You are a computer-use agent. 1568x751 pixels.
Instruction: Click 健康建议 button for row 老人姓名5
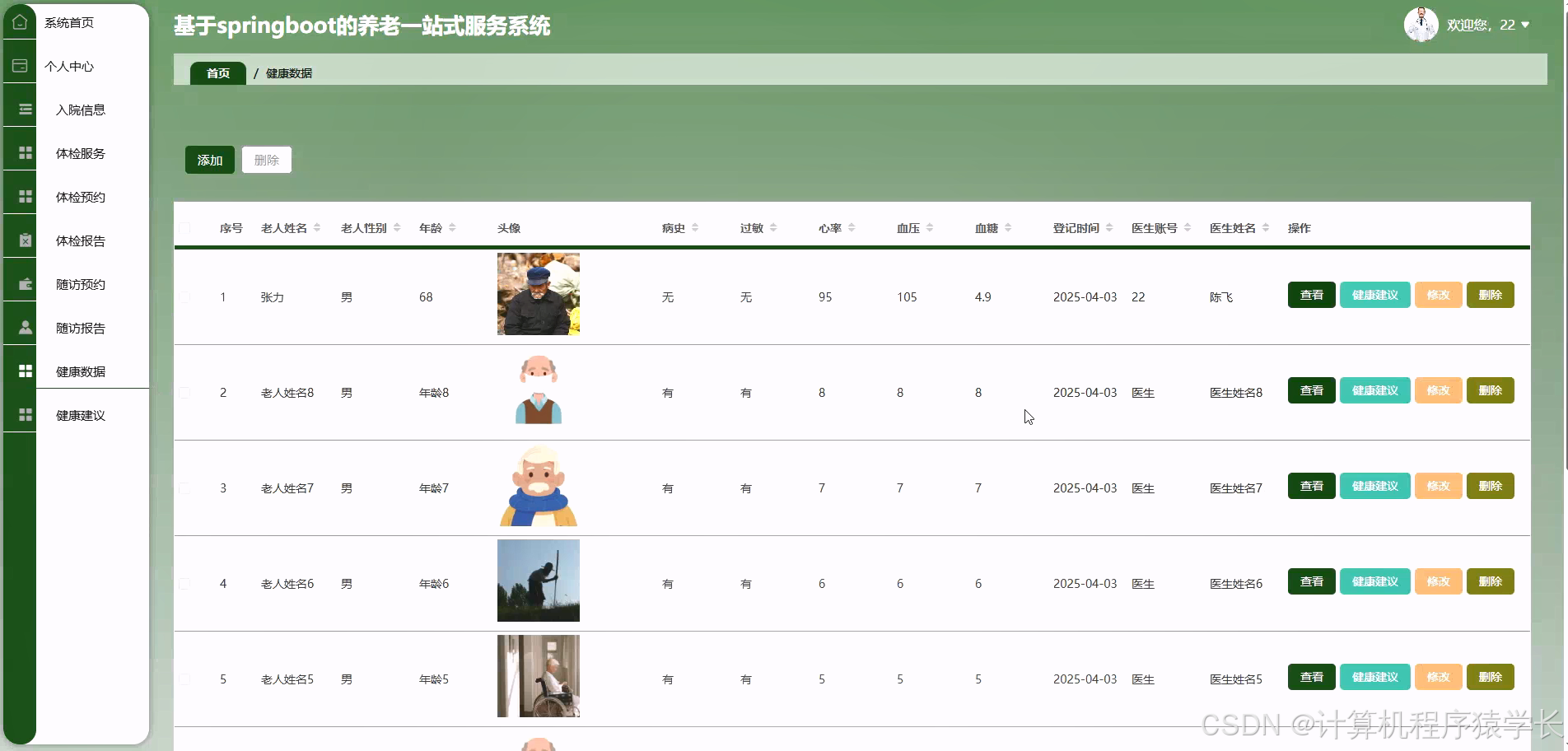[x=1375, y=677]
